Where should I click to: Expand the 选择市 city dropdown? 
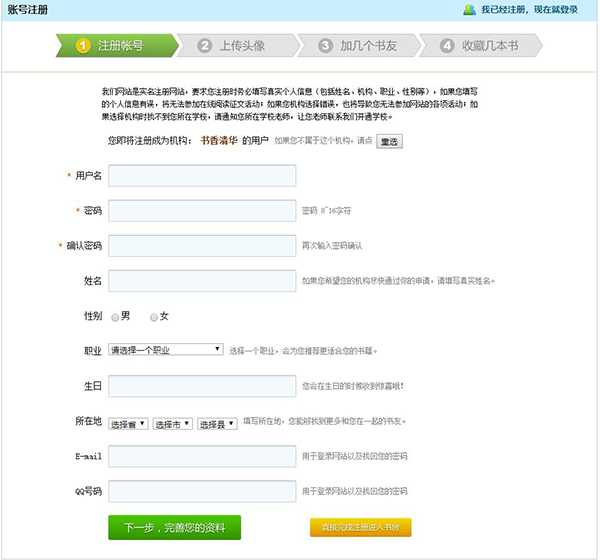(173, 424)
